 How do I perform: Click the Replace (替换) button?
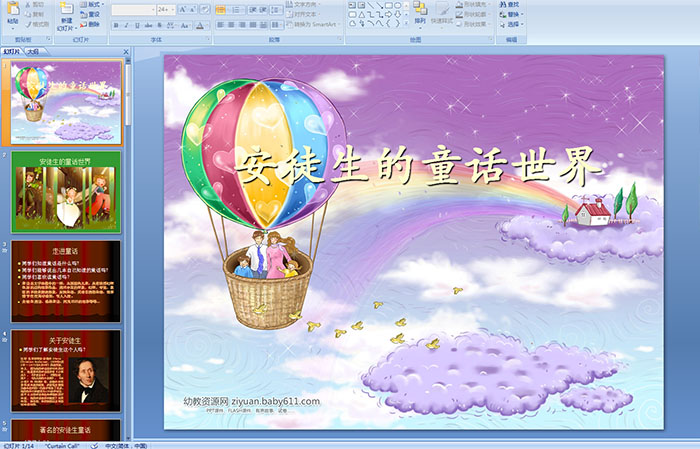511,14
